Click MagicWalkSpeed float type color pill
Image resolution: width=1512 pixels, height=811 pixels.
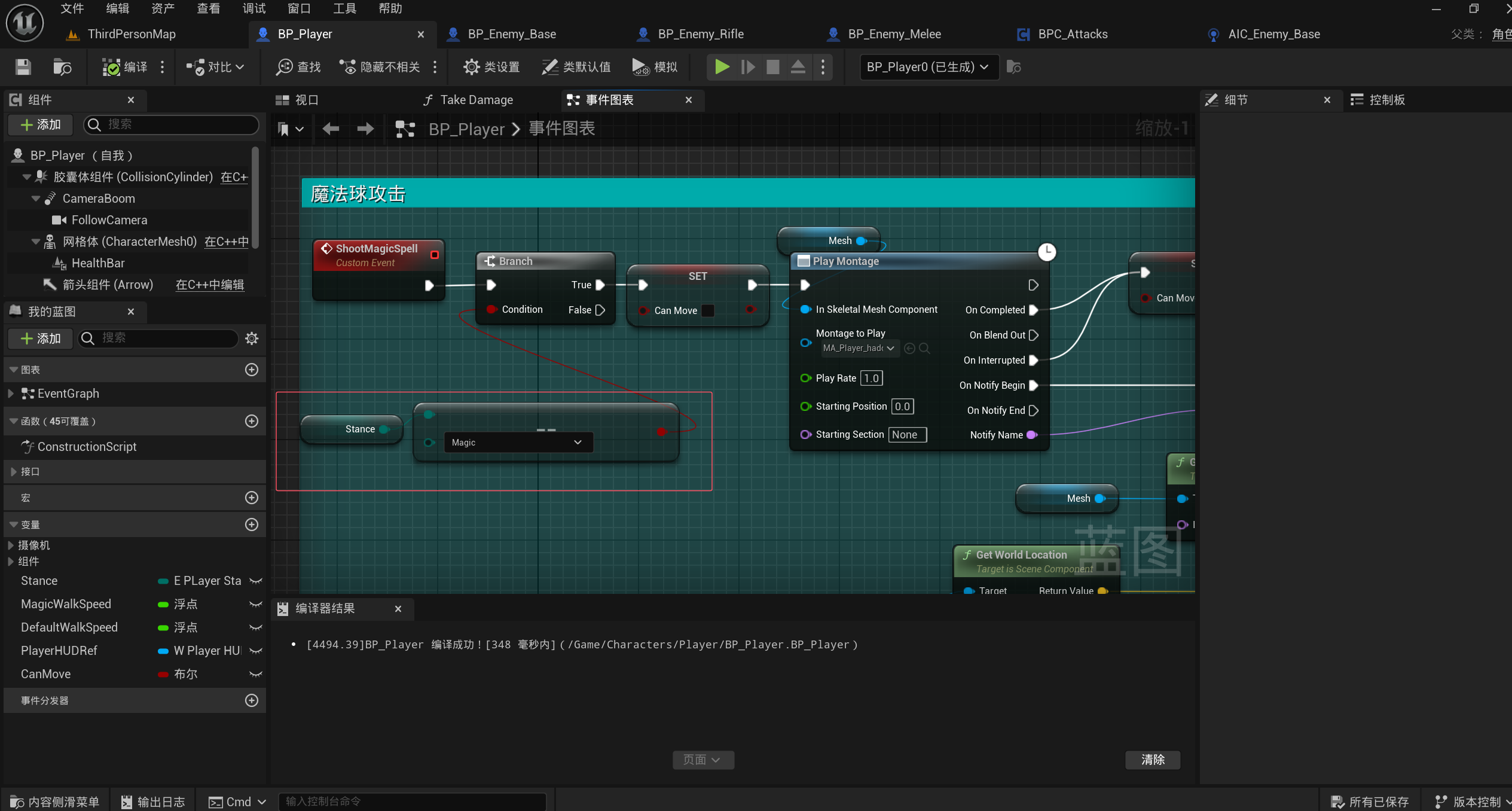[163, 605]
